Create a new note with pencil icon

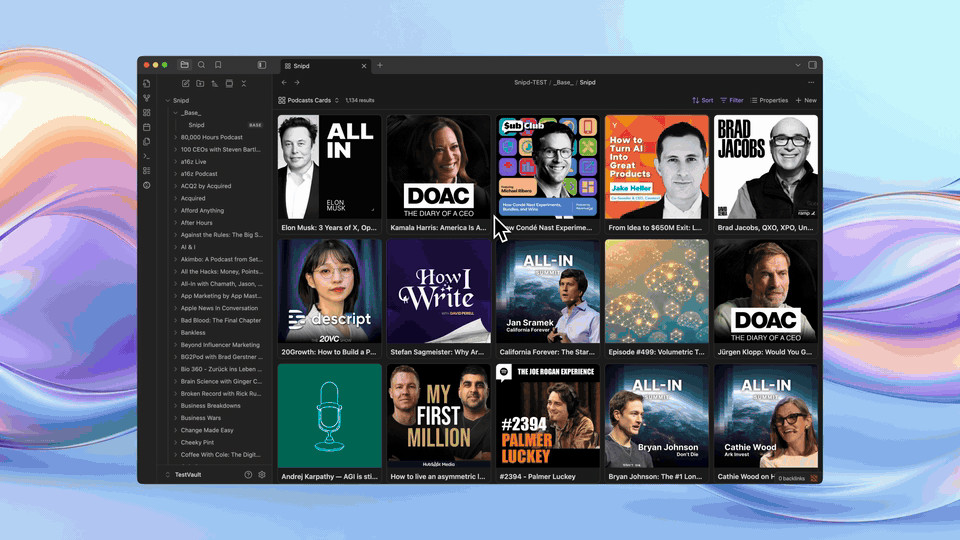186,83
